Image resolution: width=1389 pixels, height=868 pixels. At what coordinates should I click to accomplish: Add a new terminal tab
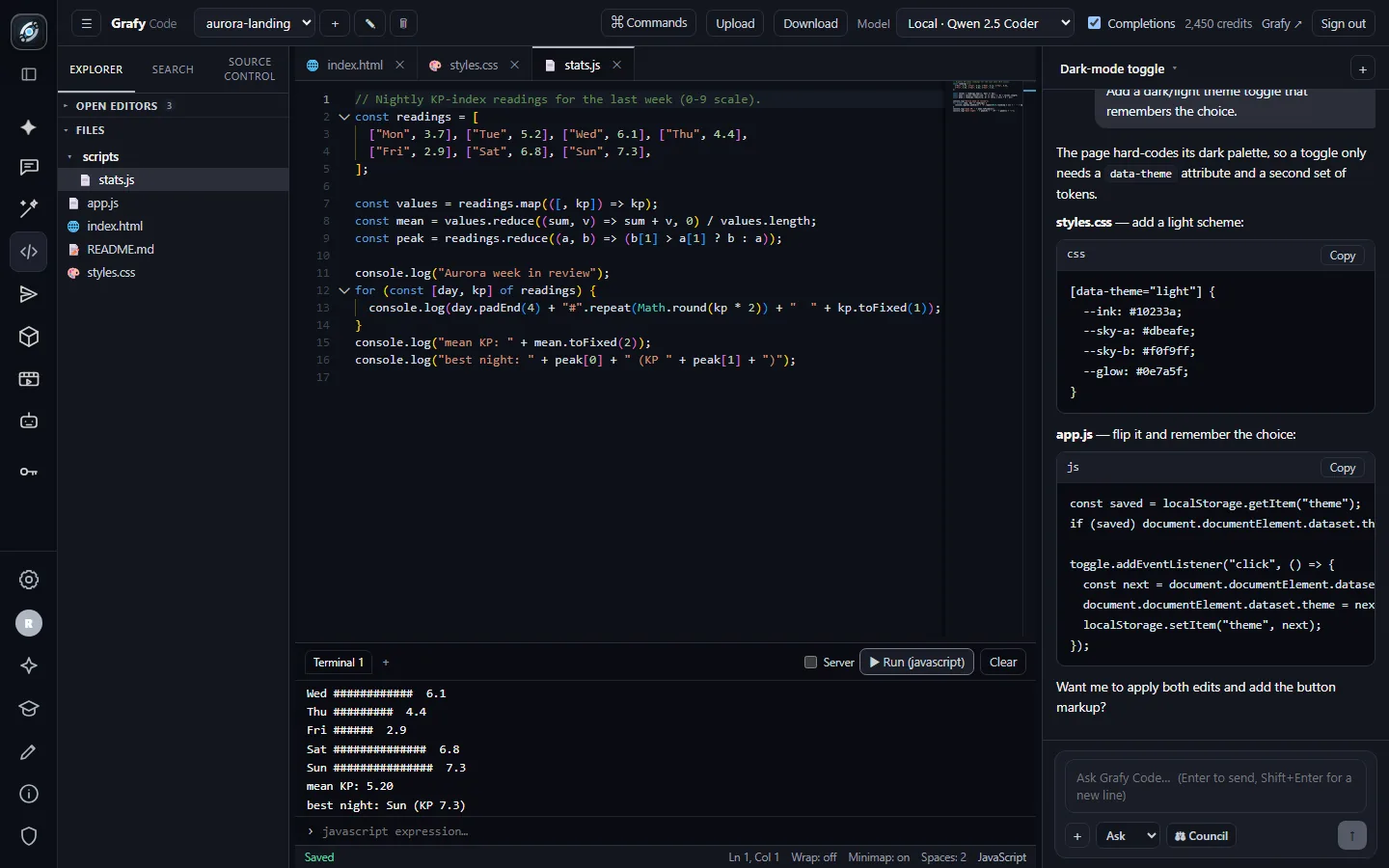(386, 663)
